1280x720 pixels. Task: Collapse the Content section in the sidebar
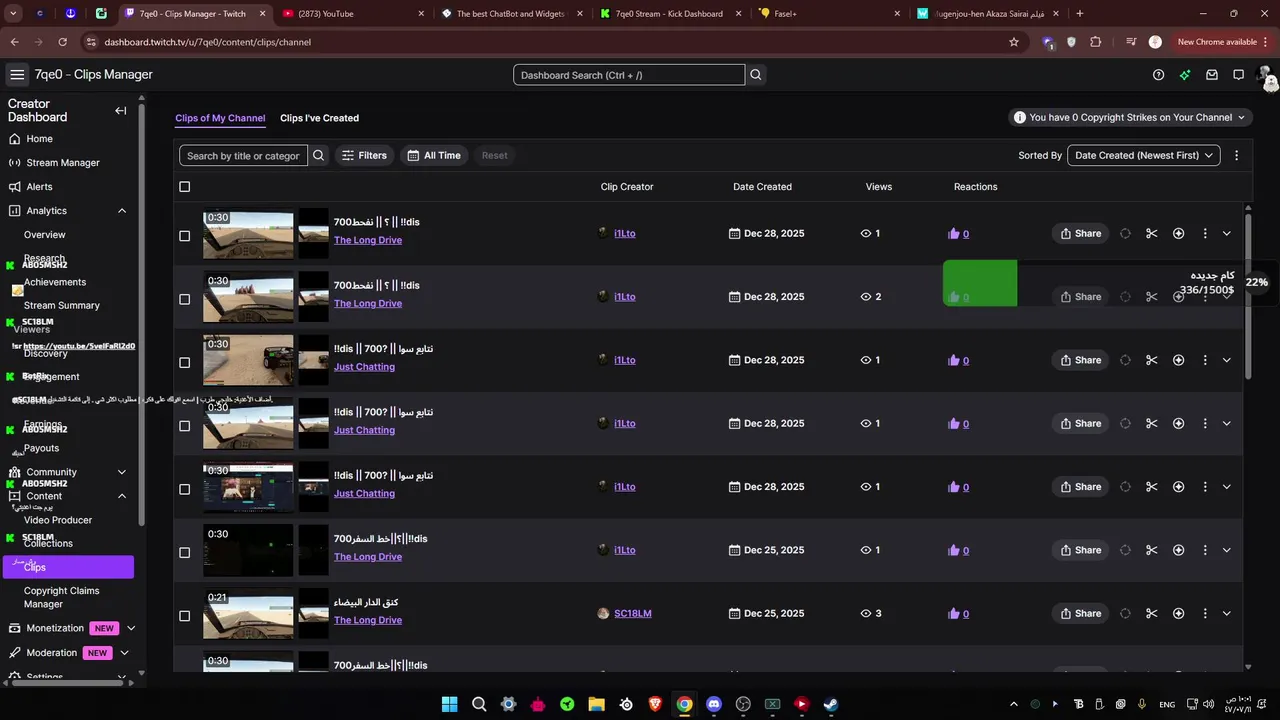click(122, 496)
